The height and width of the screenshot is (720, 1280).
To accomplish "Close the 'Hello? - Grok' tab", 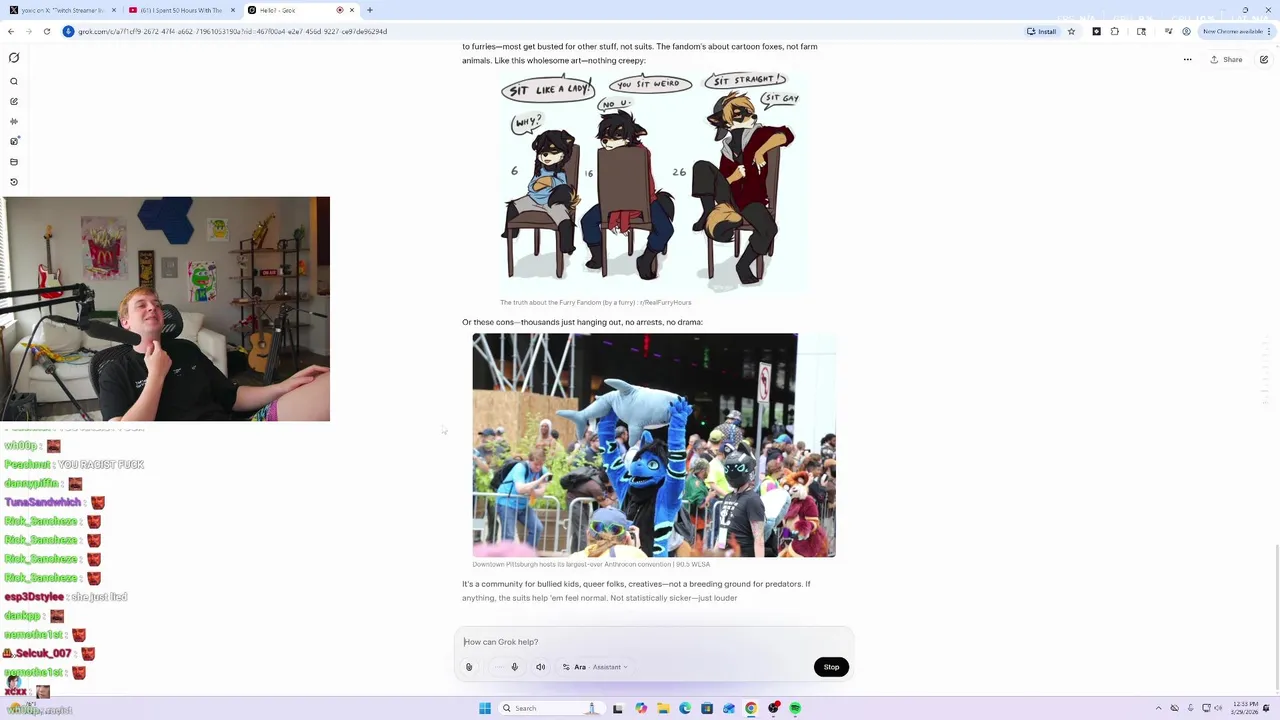I will coord(352,10).
